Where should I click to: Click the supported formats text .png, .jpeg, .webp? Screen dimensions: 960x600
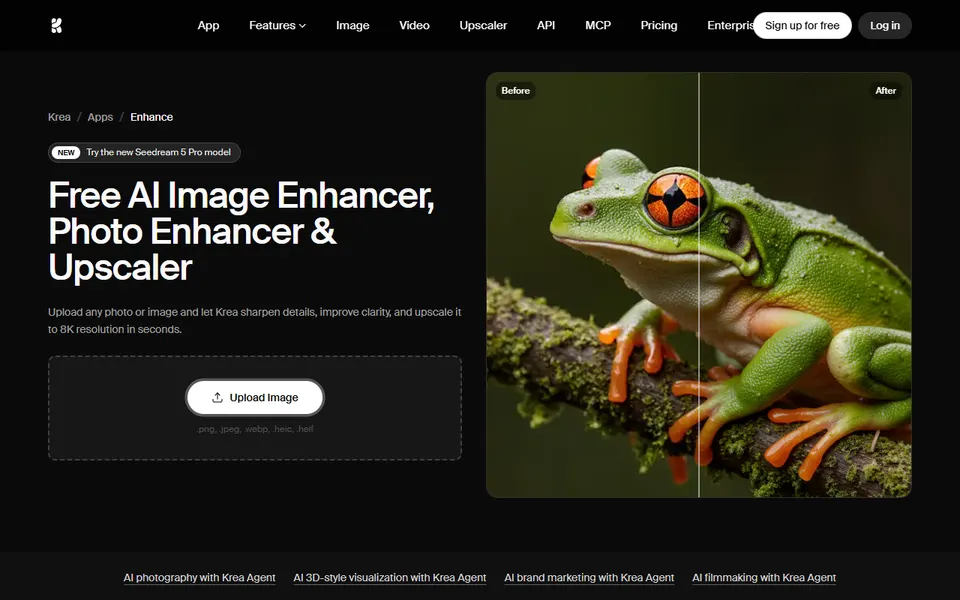(x=255, y=429)
